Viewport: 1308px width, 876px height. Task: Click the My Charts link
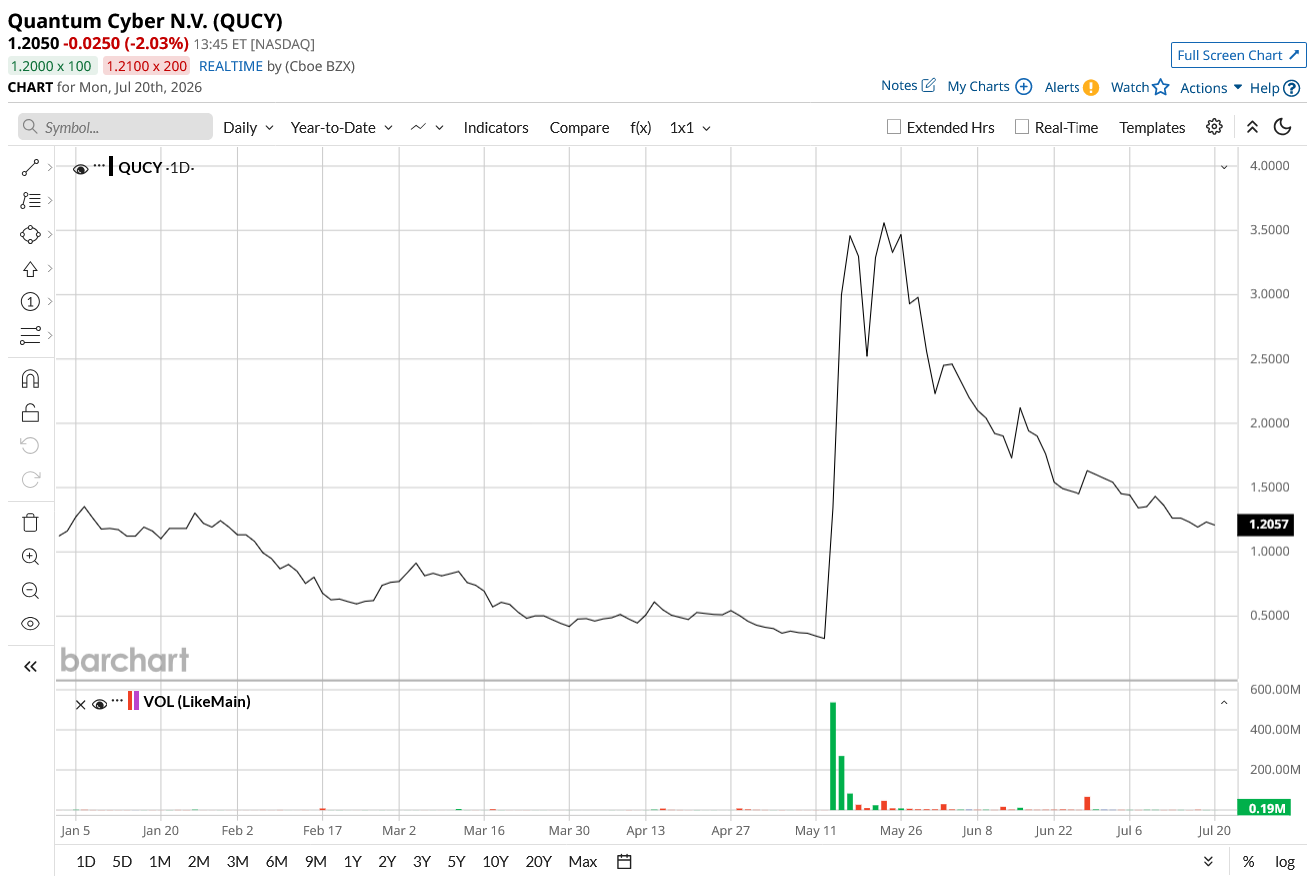978,87
